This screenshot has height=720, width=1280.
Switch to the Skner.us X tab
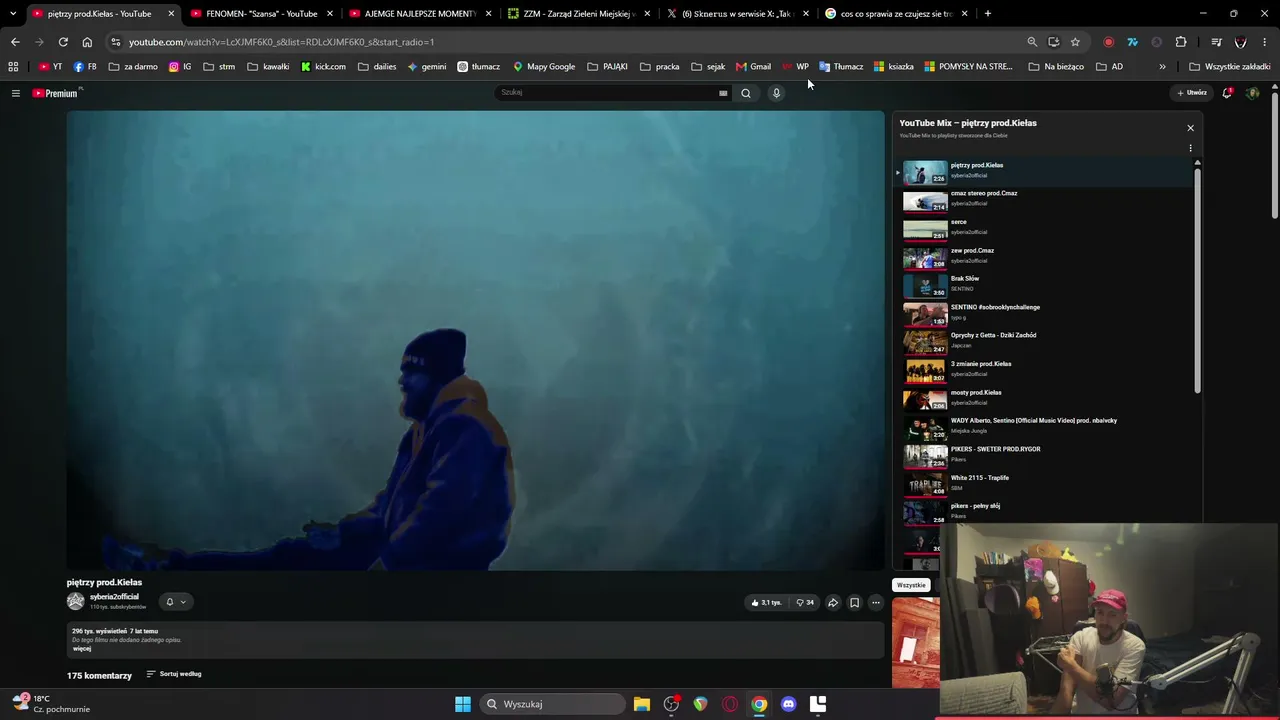click(738, 14)
